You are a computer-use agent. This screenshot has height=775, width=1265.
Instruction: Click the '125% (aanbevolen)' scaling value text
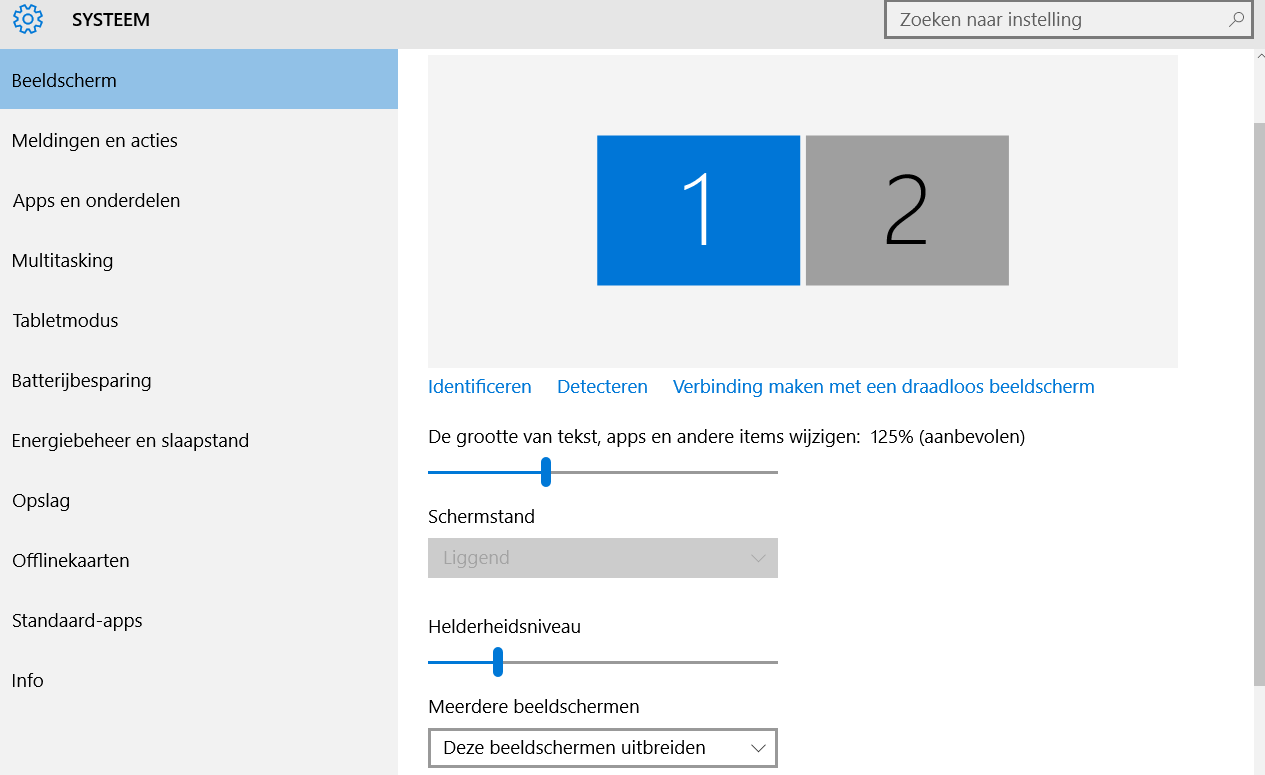tap(947, 436)
